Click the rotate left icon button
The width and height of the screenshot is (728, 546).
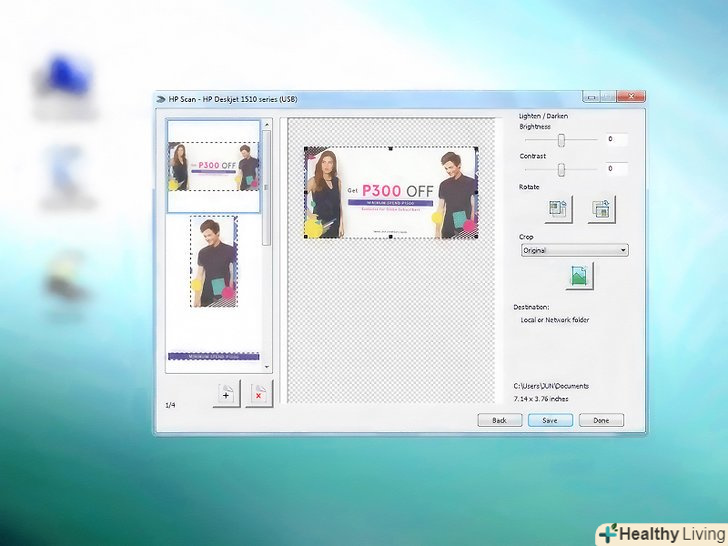[558, 209]
